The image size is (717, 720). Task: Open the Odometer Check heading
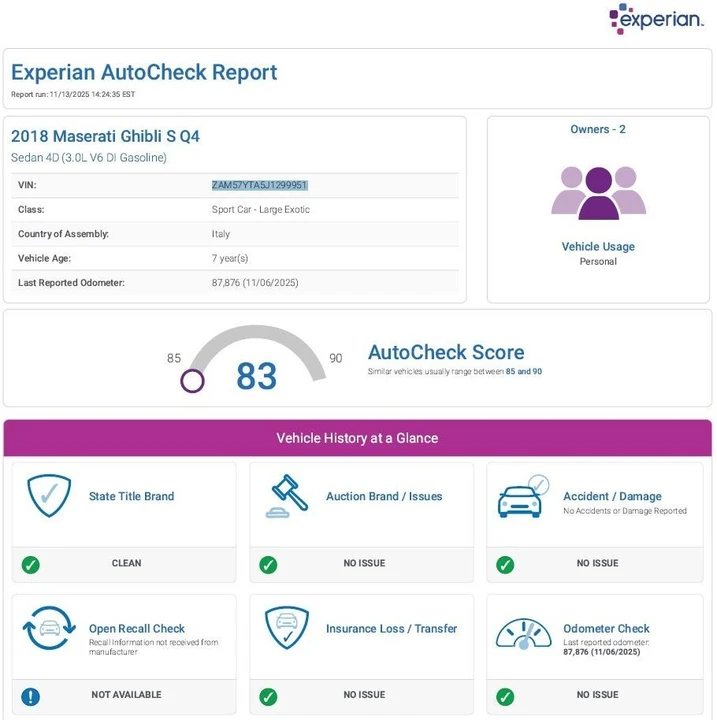pos(606,628)
